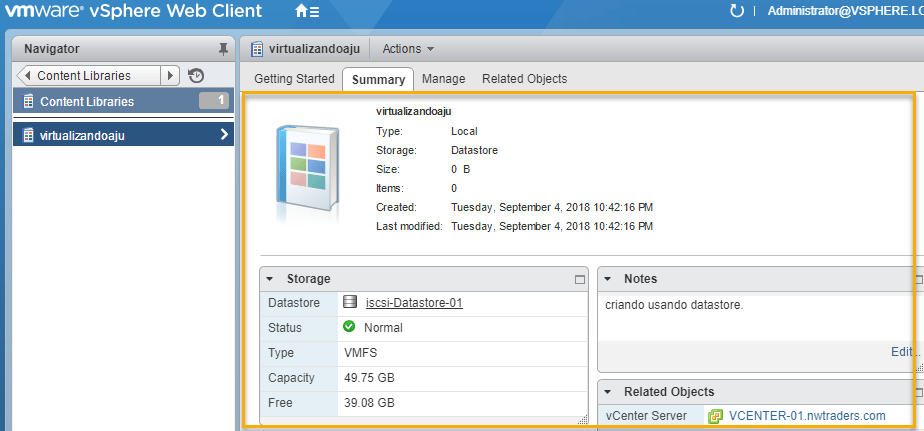Open the Actions dropdown menu
Screen dimensions: 924x431
(408, 48)
